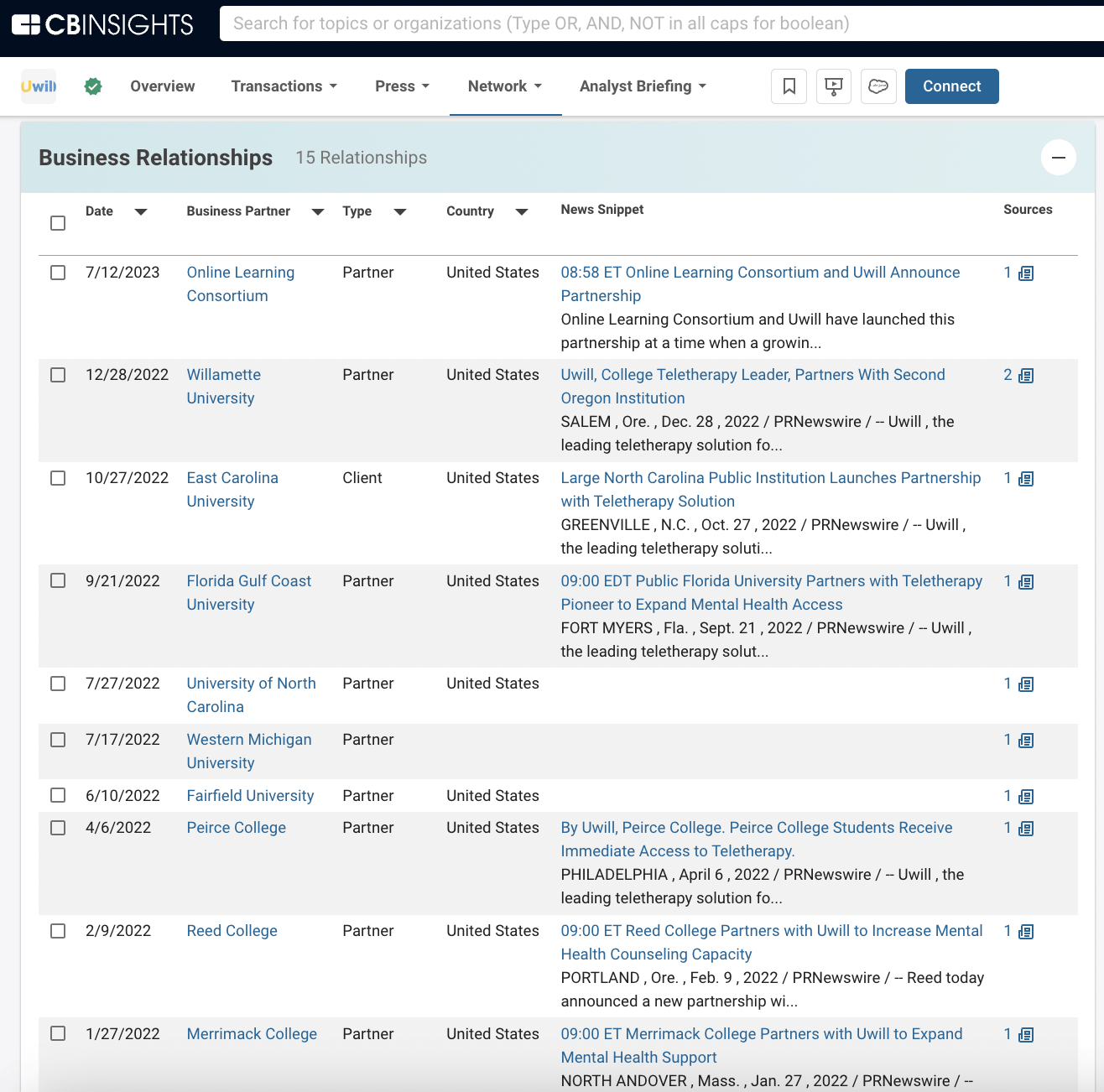Tick the checkbox for Reed College row
1104x1092 pixels.
[58, 931]
